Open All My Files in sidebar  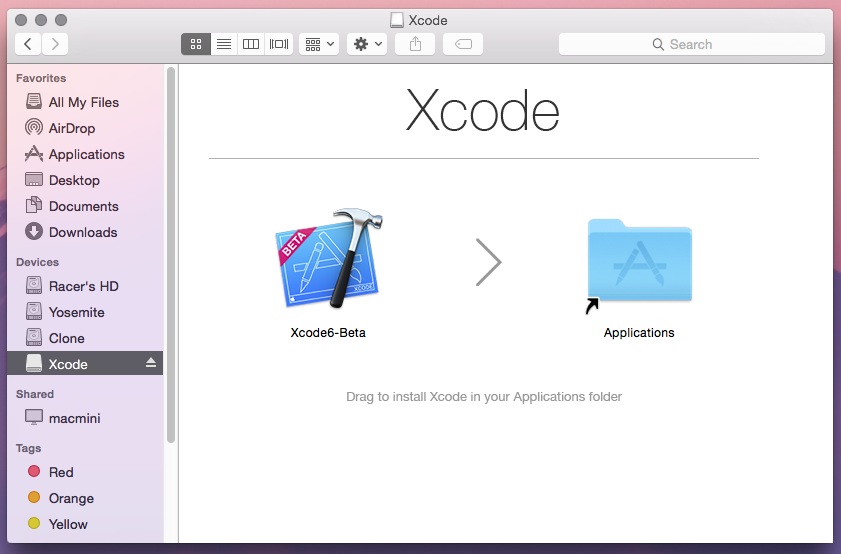point(85,102)
